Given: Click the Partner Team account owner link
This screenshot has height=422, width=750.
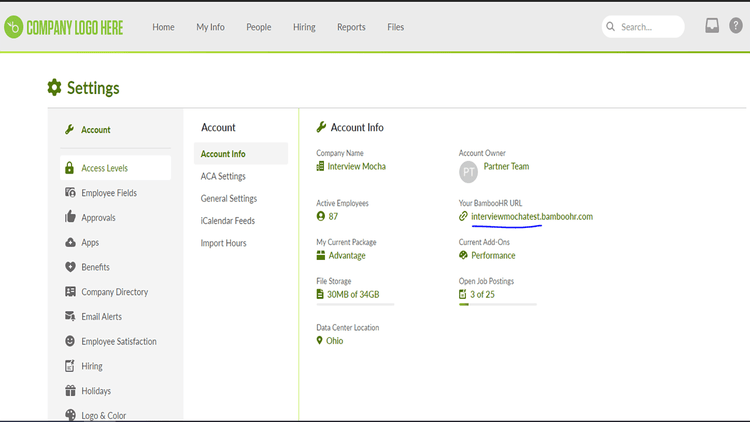Looking at the screenshot, I should pyautogui.click(x=506, y=167).
